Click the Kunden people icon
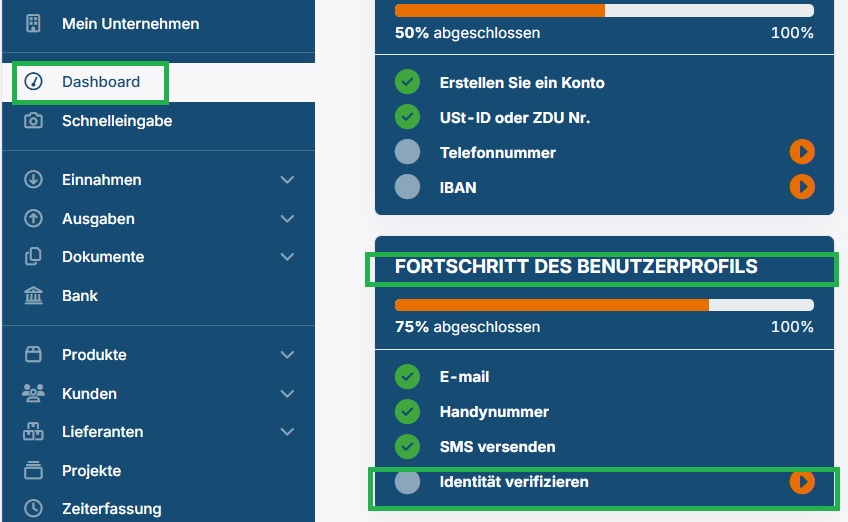This screenshot has height=522, width=848. (33, 394)
